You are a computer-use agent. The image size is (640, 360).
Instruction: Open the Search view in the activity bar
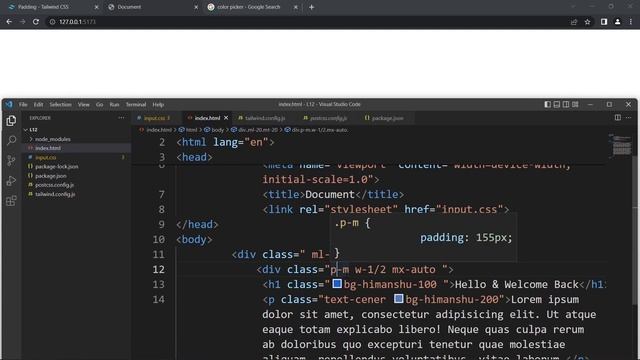pos(11,140)
